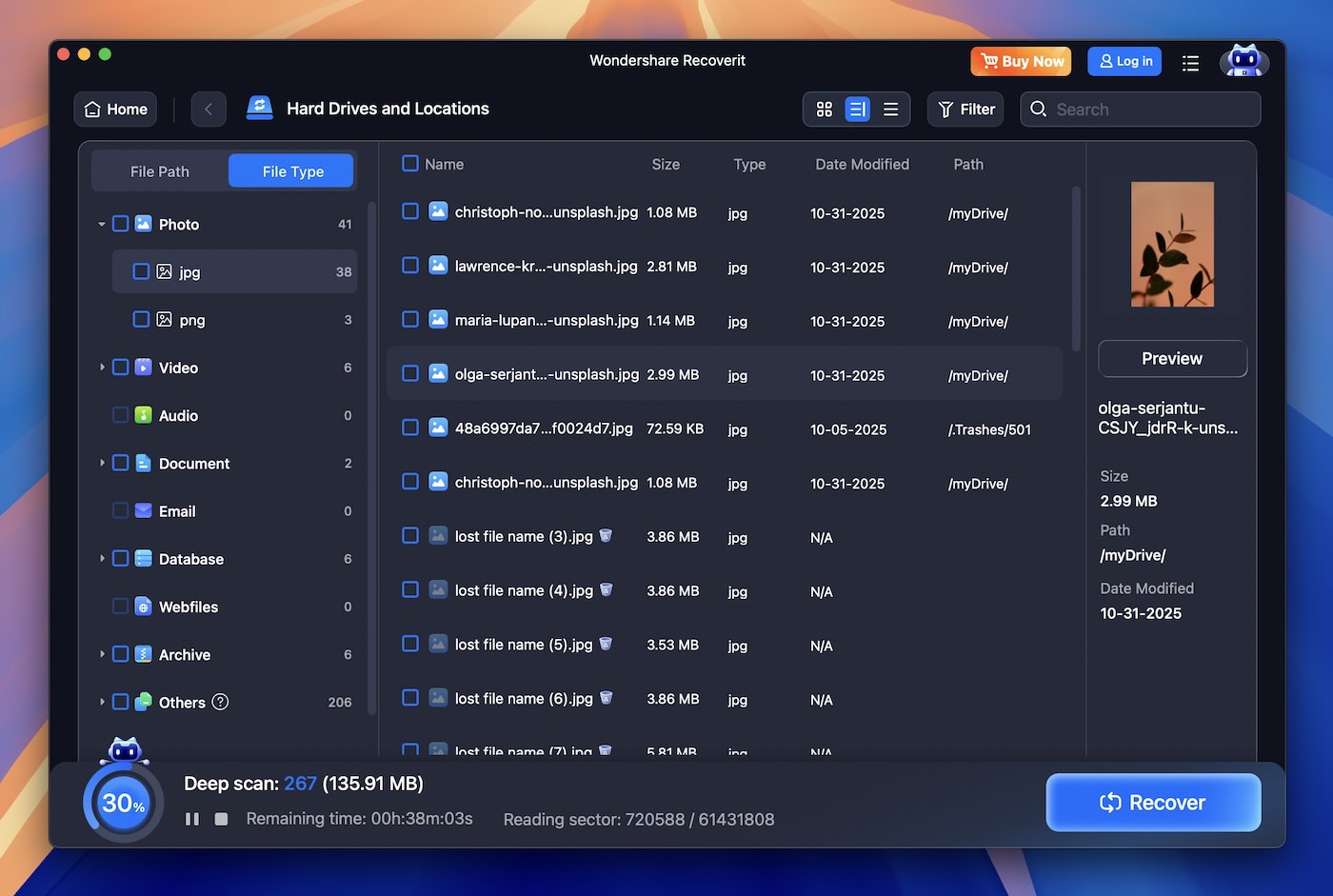1333x896 pixels.
Task: Expand the Video category
Action: 103,368
